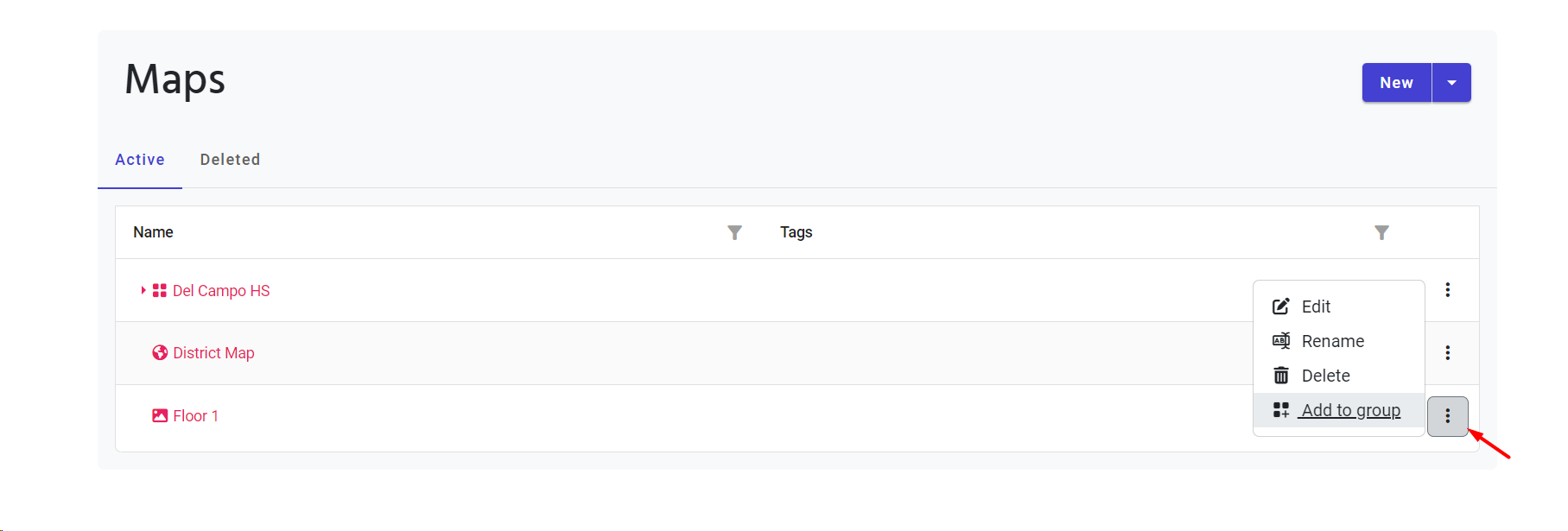Image resolution: width=1568 pixels, height=531 pixels.
Task: Click the Floor 1 image icon
Action: [160, 416]
